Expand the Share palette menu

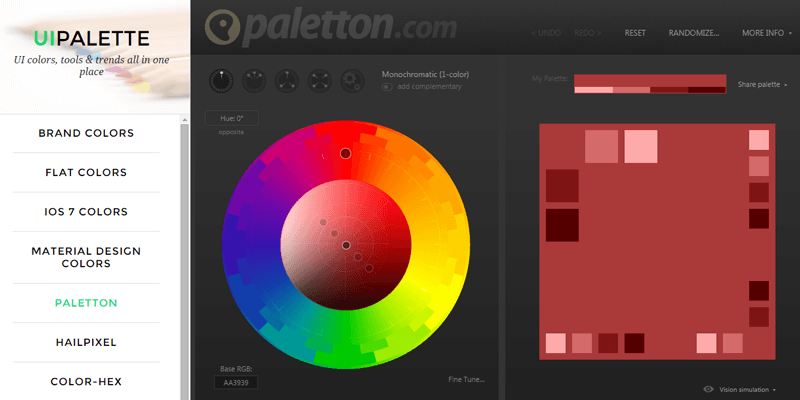pos(762,85)
